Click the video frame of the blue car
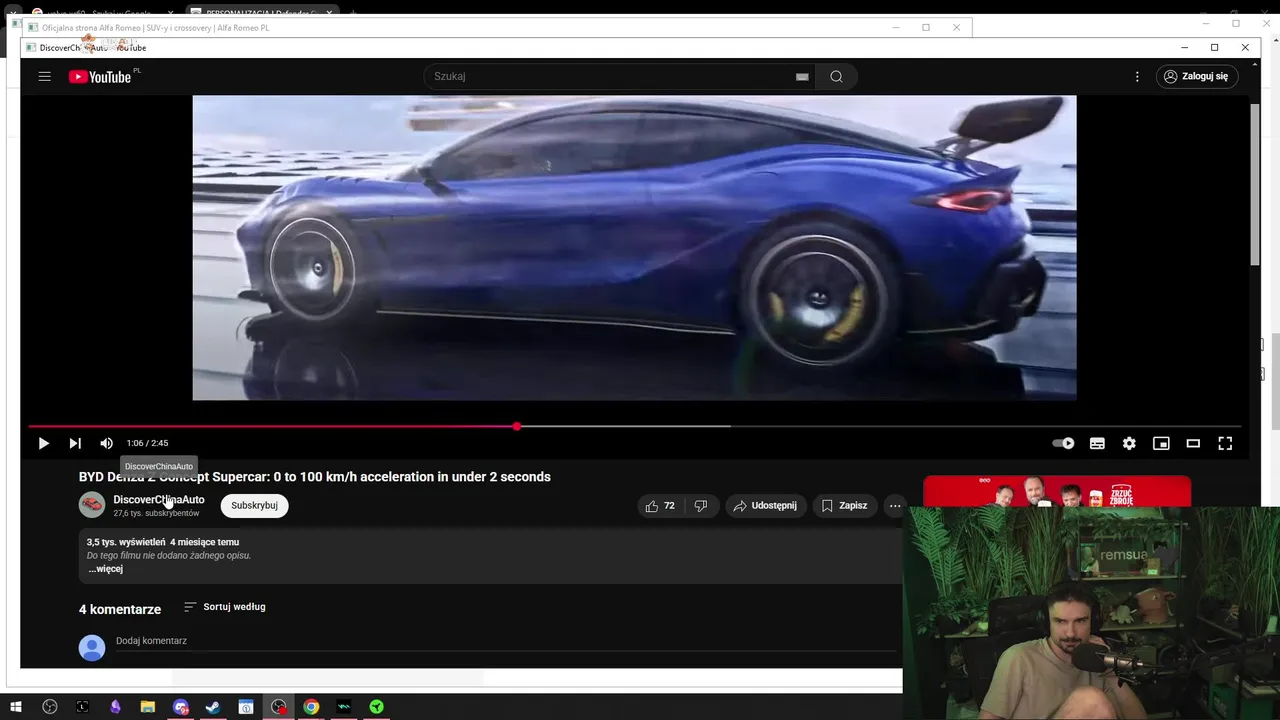The width and height of the screenshot is (1280, 720). click(x=634, y=248)
